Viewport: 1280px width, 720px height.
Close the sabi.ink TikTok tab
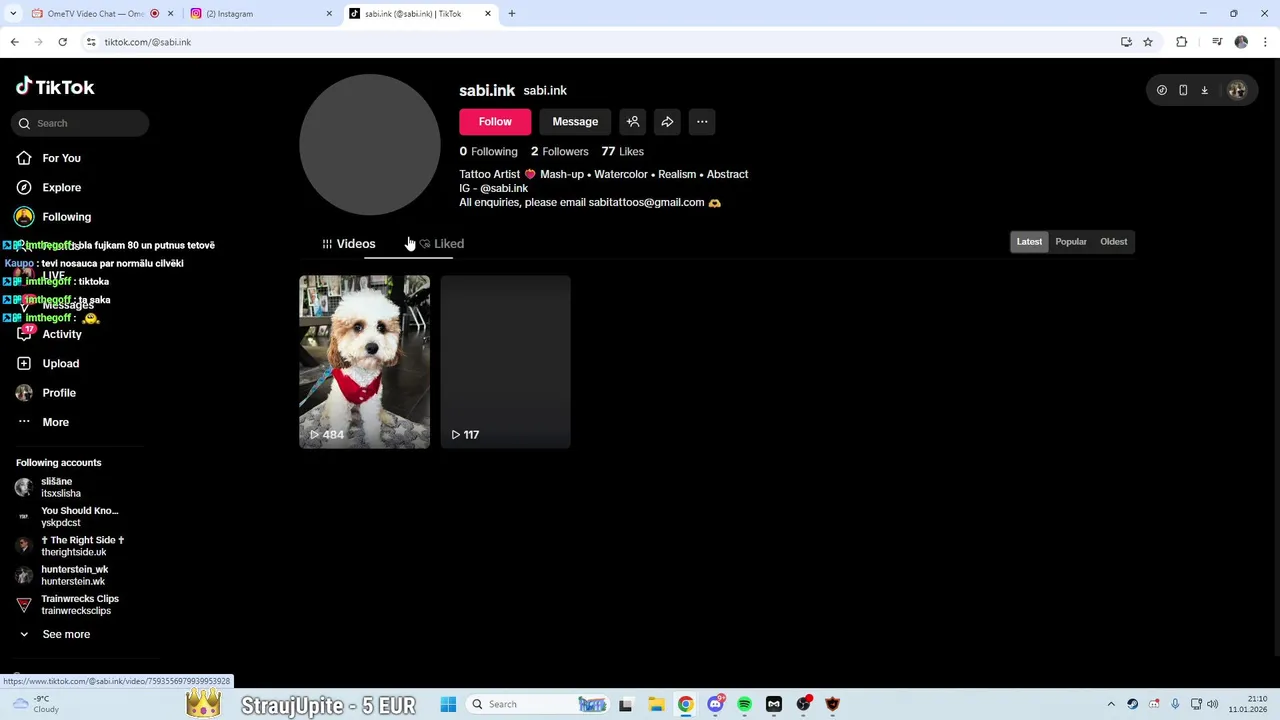[488, 14]
